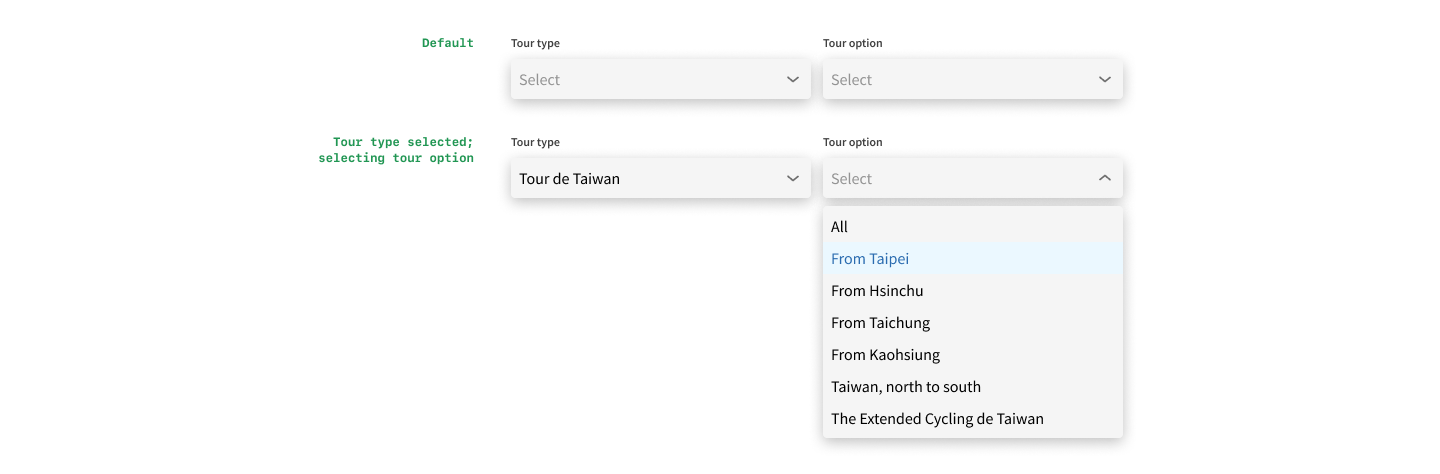Click the green Default state caption
This screenshot has height=474, width=1440.
click(x=447, y=43)
